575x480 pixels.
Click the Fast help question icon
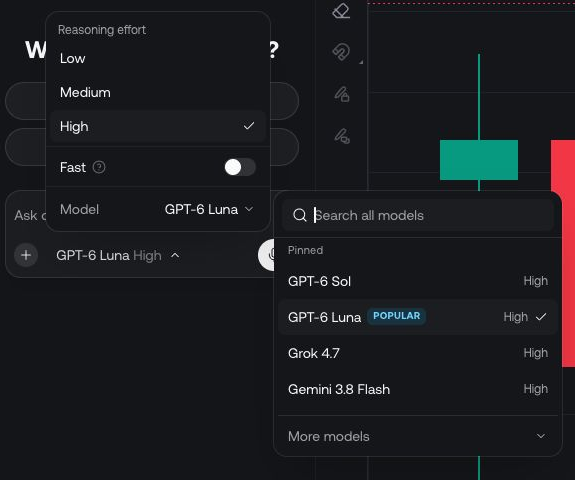click(x=99, y=168)
